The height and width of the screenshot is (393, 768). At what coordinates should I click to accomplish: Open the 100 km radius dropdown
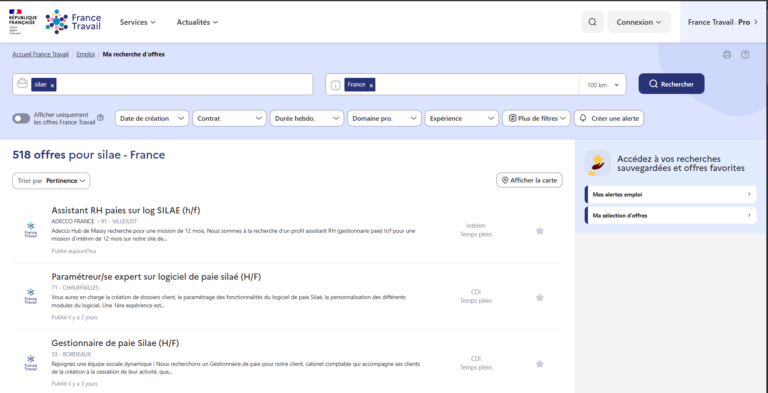tap(602, 85)
